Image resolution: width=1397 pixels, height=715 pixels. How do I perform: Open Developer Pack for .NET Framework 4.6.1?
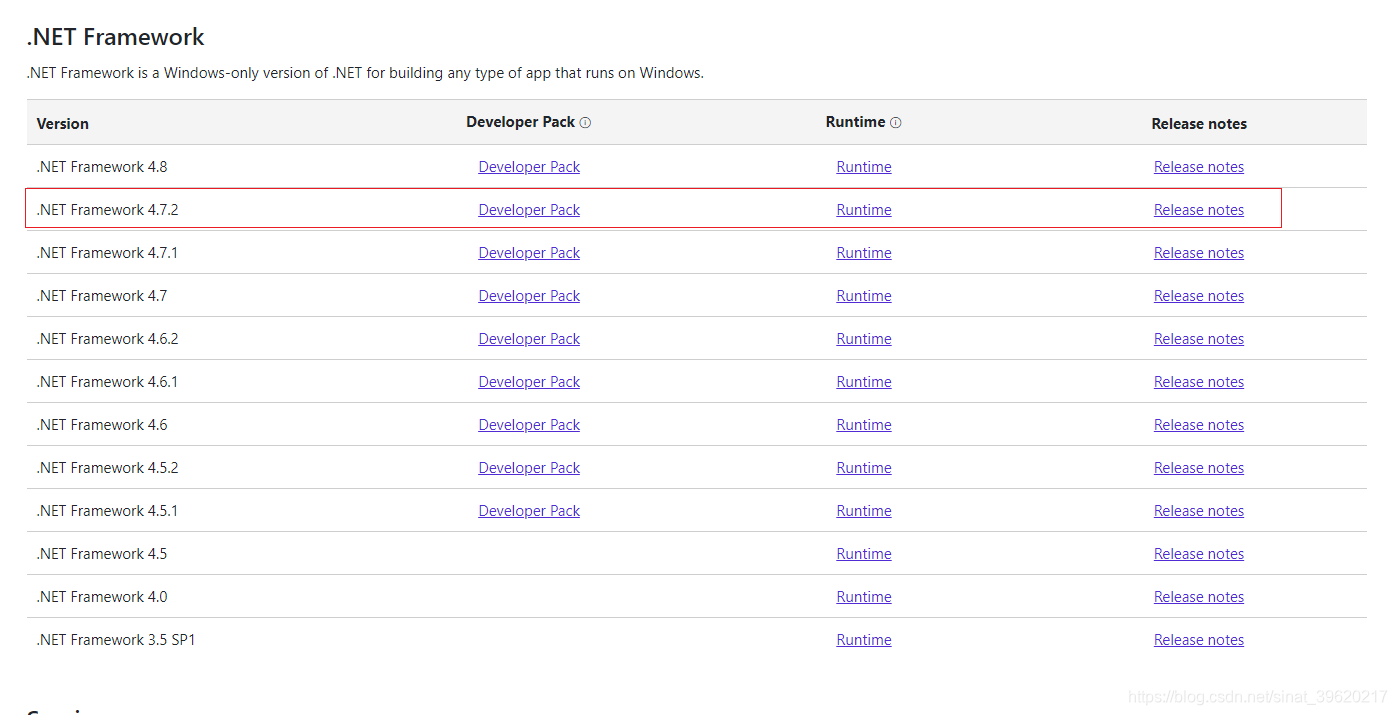pyautogui.click(x=529, y=382)
